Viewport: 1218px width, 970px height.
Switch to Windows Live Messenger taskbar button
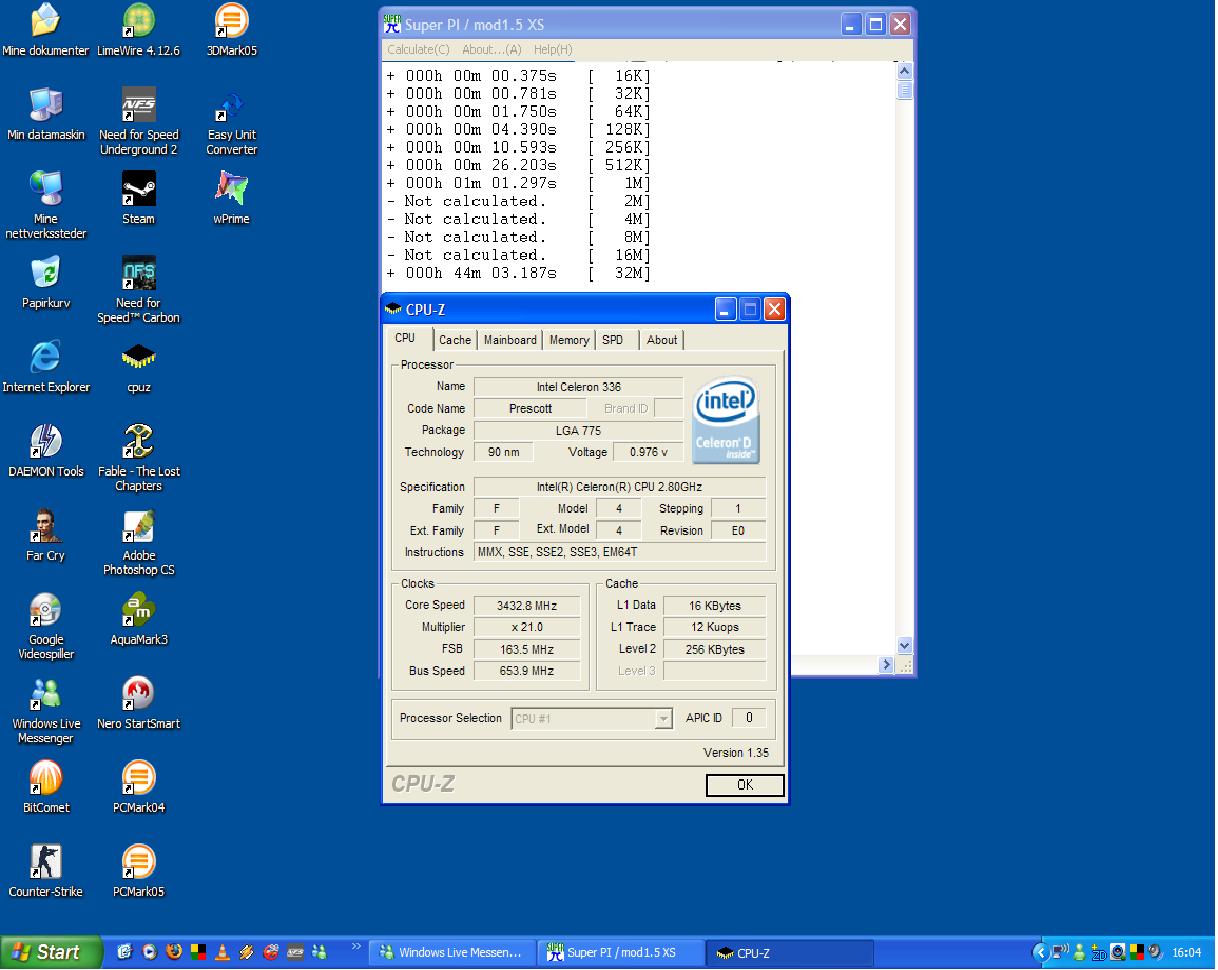[452, 953]
